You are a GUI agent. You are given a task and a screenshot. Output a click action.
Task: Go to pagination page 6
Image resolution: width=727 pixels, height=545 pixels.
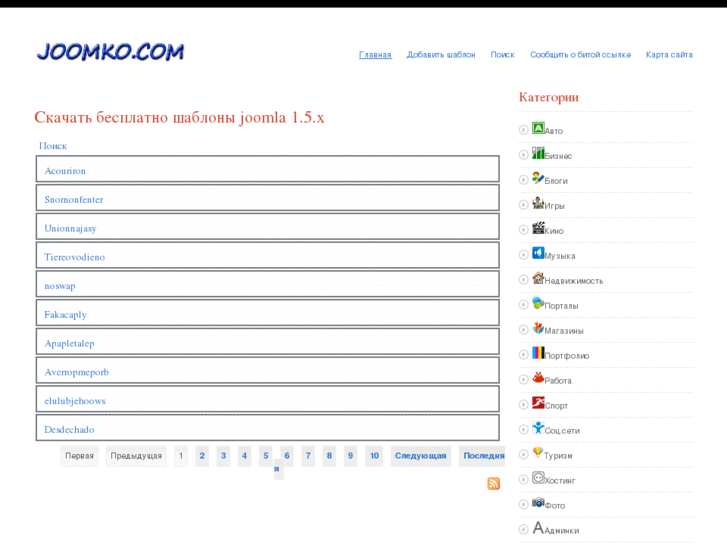[x=287, y=456]
